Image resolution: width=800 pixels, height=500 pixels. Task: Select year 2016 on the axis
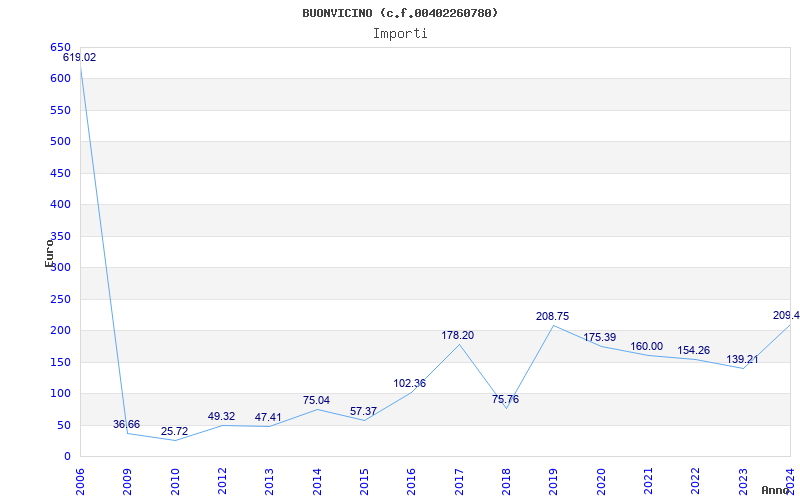pyautogui.click(x=412, y=482)
